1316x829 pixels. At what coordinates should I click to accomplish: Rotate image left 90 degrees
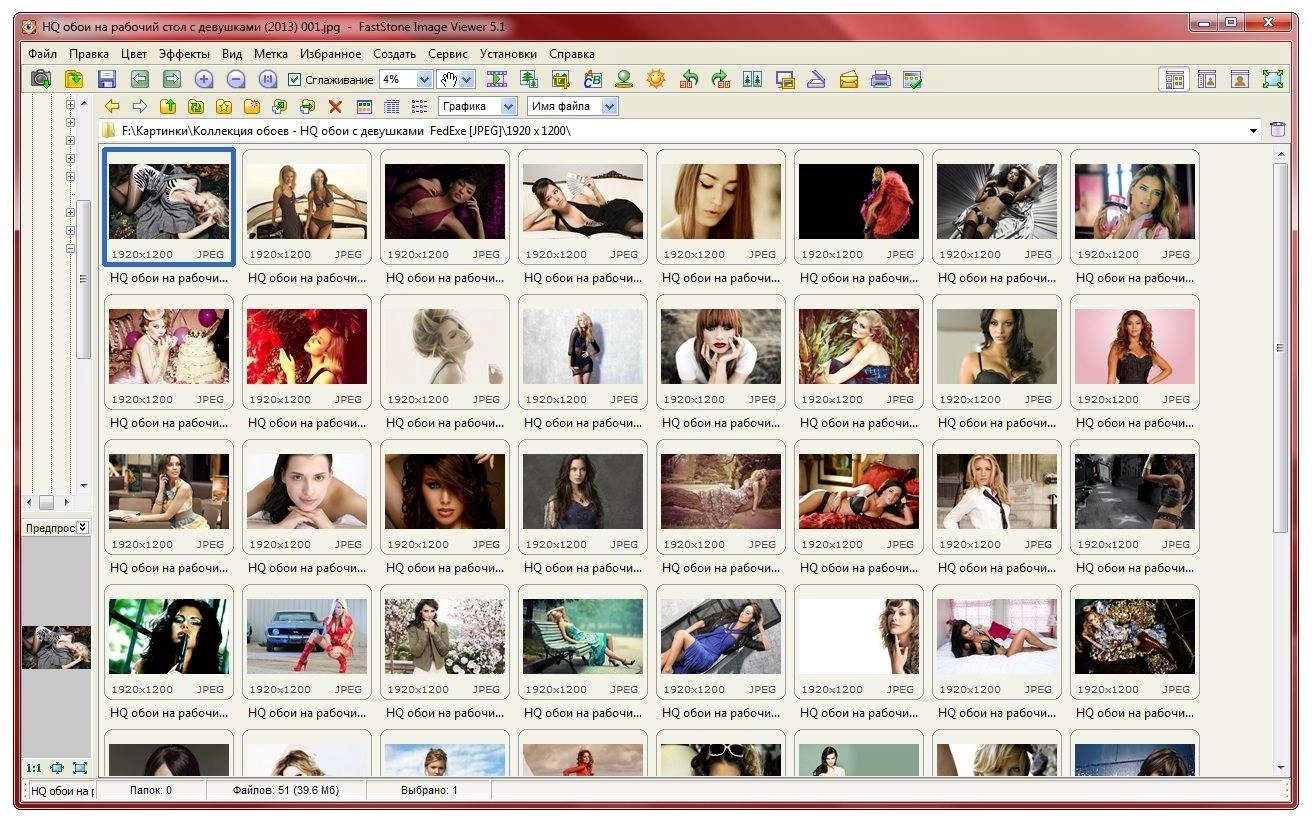(x=689, y=79)
